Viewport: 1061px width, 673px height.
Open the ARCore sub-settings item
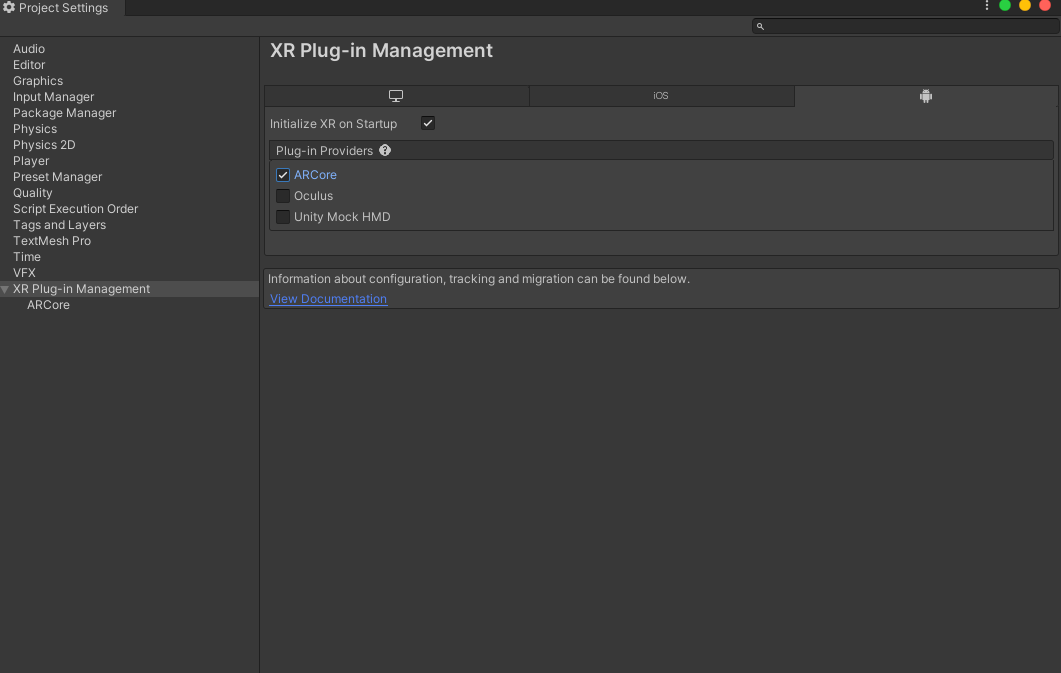[48, 305]
